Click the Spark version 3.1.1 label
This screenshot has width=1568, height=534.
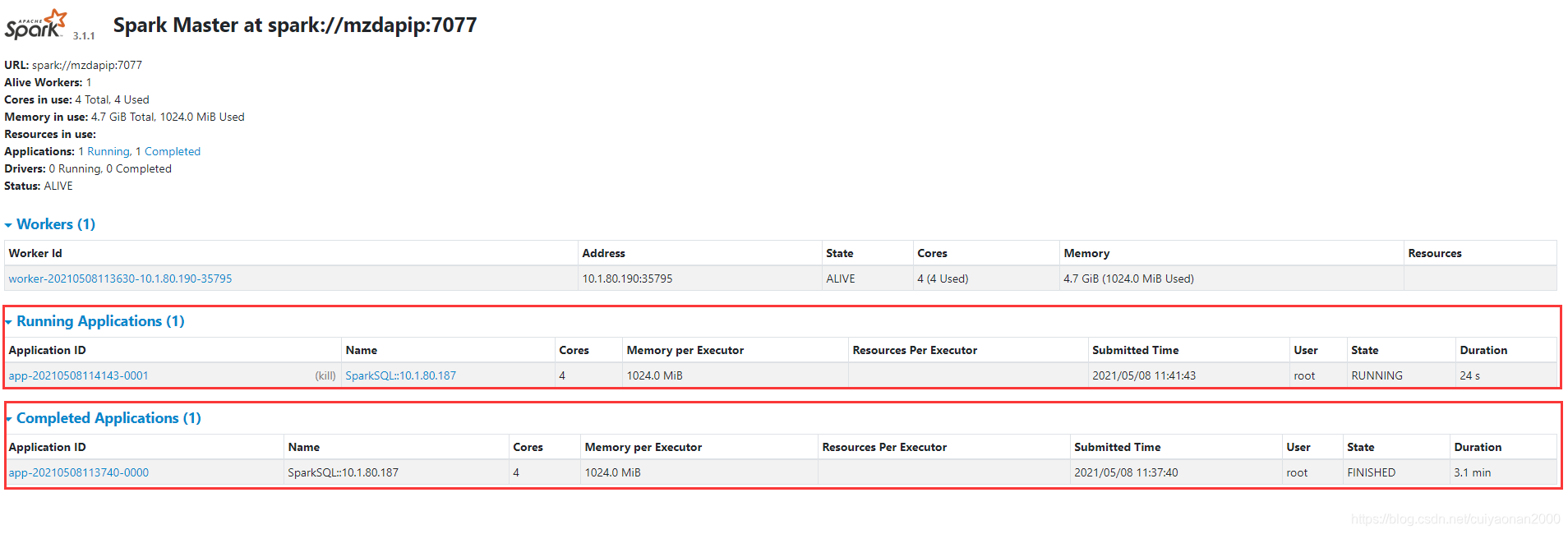(84, 35)
